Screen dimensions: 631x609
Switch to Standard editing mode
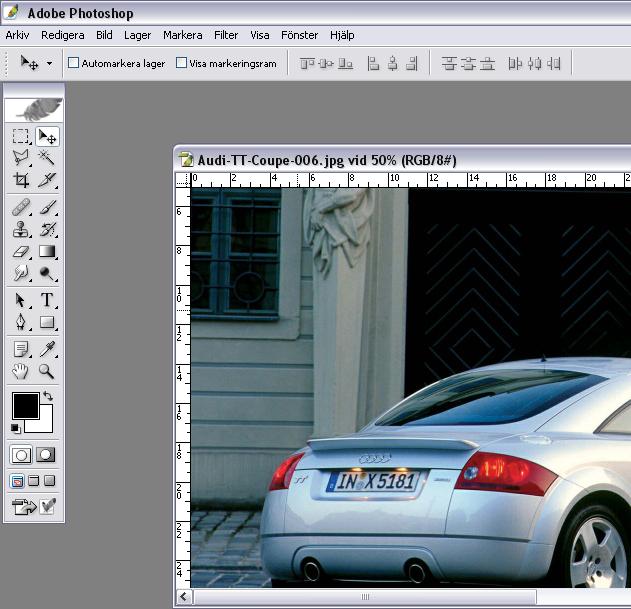coord(21,455)
